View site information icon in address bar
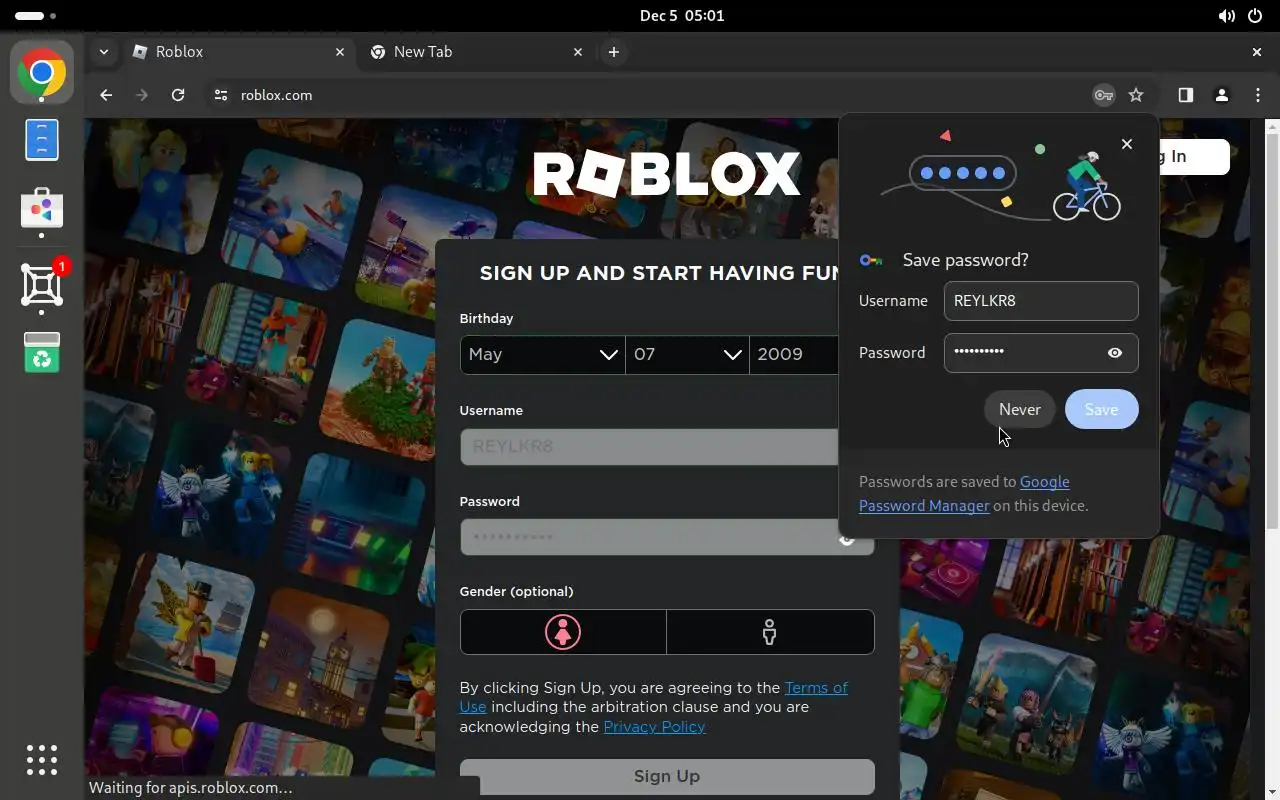 coord(221,95)
